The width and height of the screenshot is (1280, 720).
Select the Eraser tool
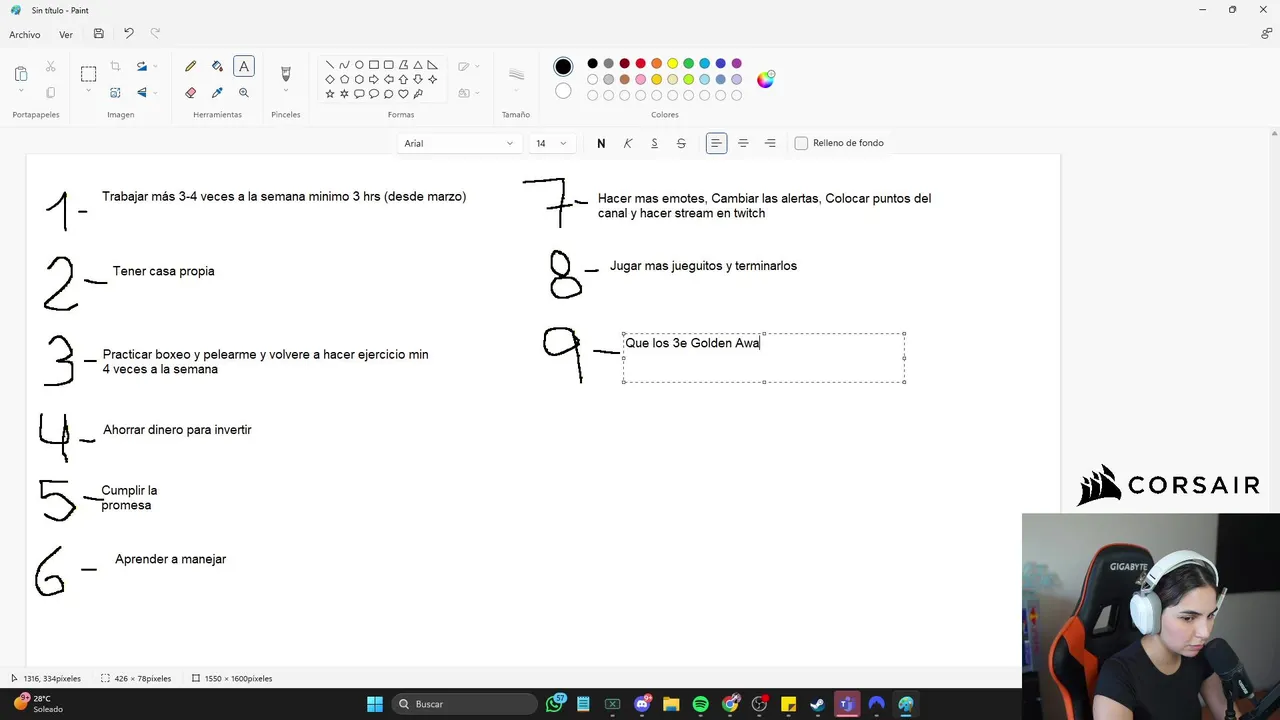(x=190, y=92)
